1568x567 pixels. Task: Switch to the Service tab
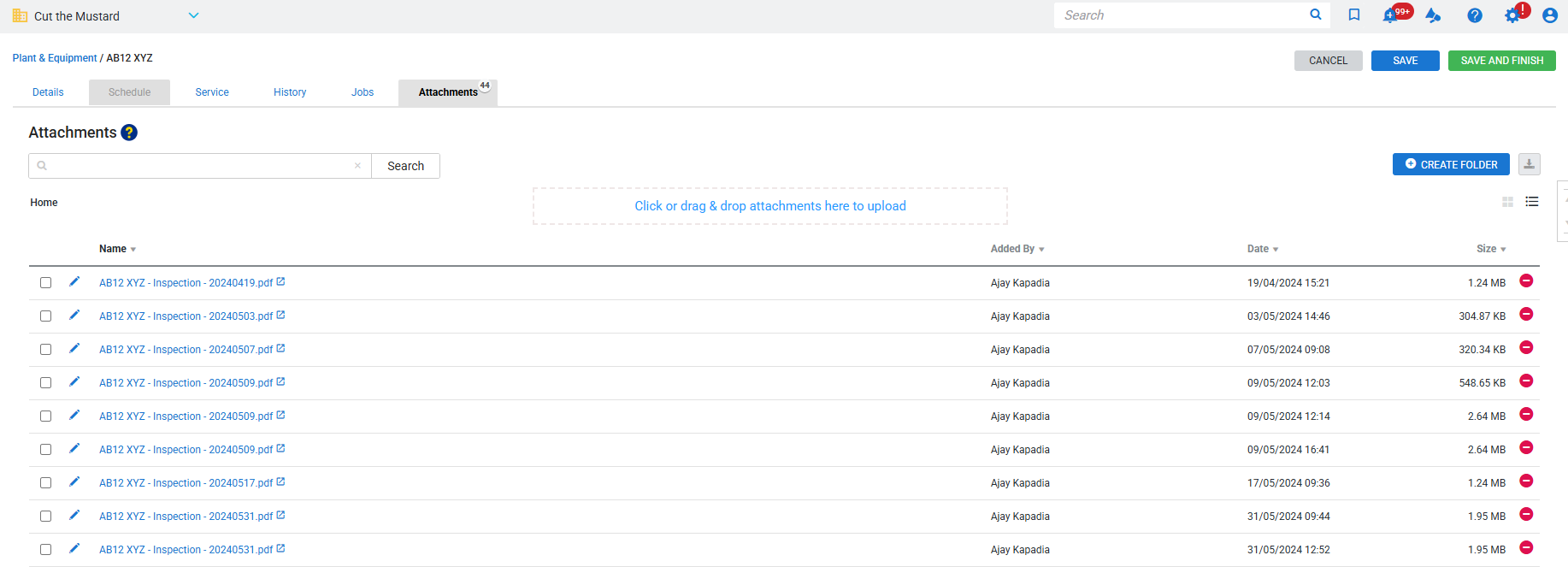tap(212, 92)
